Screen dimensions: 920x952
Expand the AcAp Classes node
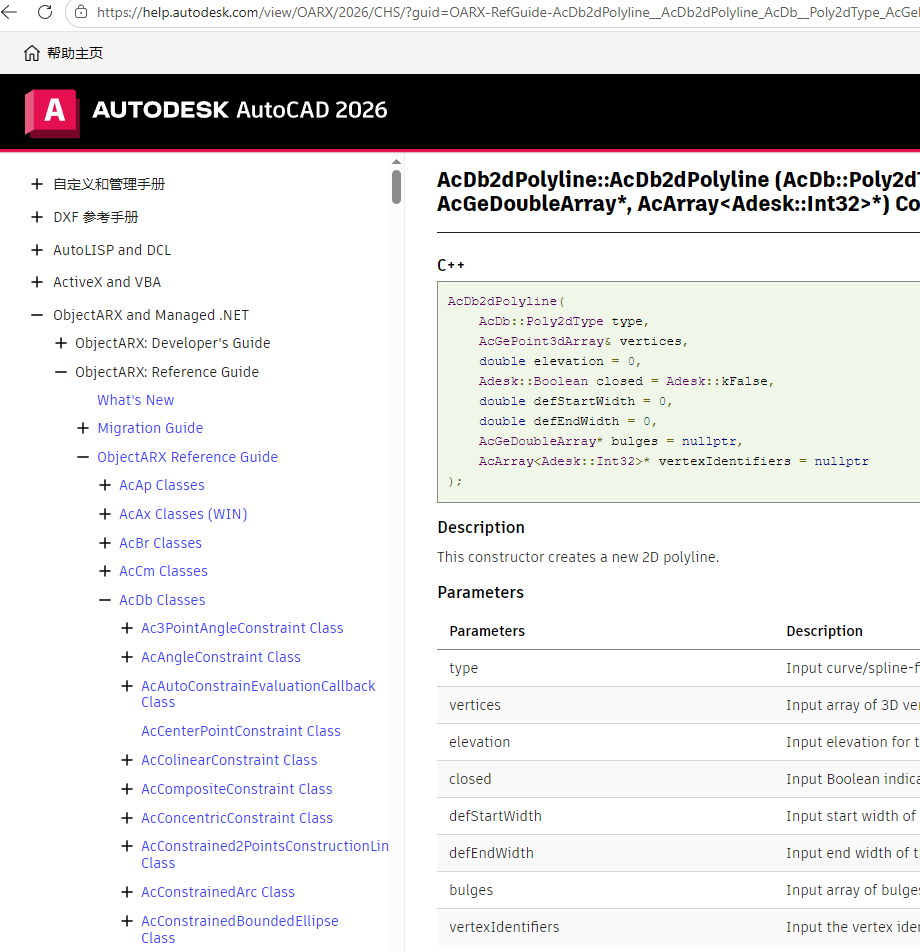[x=105, y=485]
